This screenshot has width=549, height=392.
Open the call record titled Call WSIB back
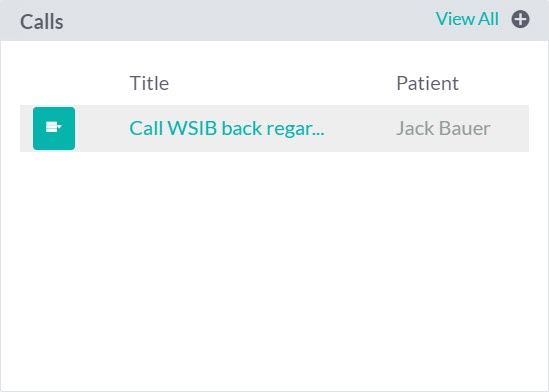[x=227, y=128]
